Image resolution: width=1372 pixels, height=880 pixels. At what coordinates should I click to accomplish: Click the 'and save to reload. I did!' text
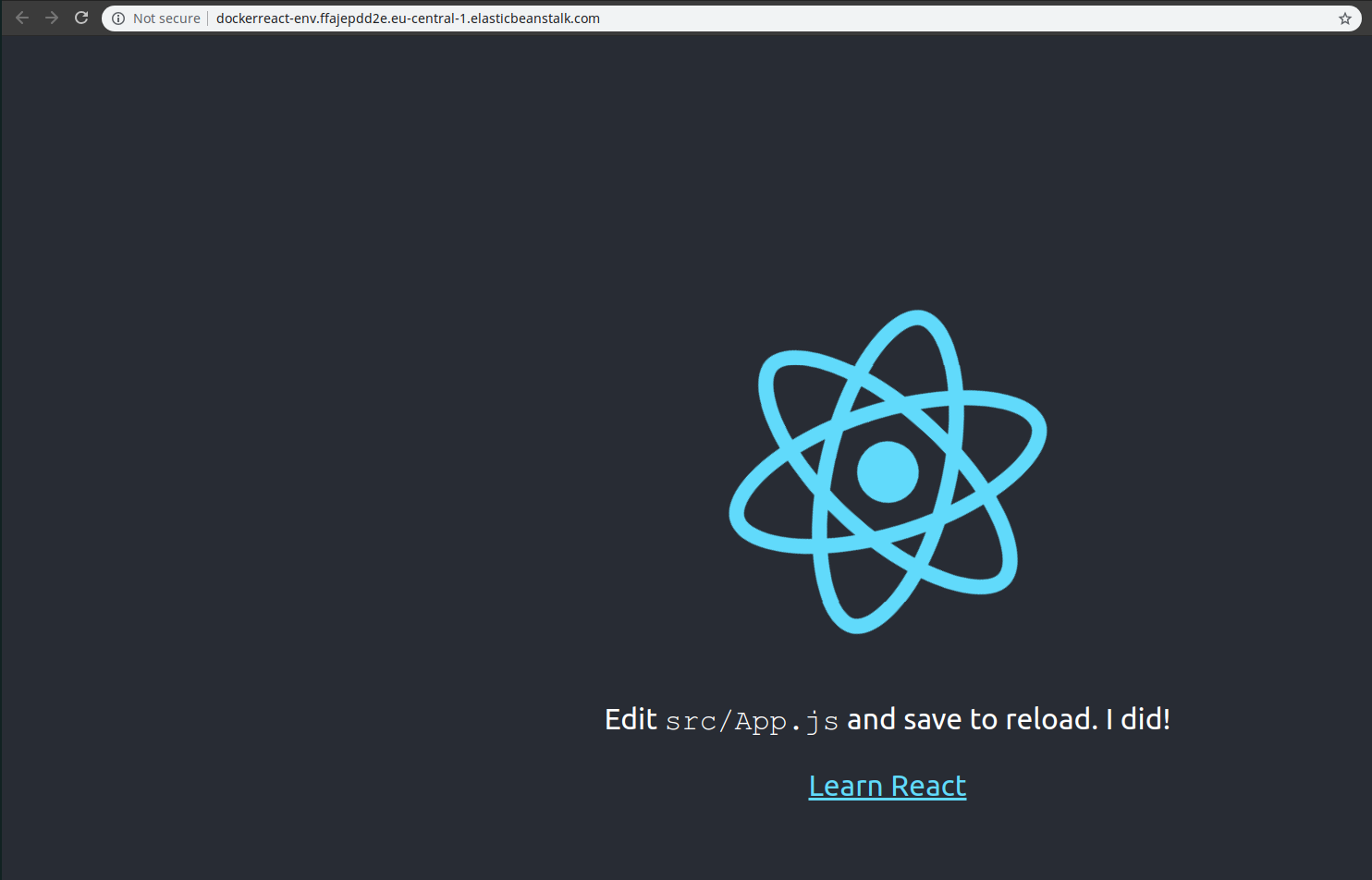(x=1009, y=719)
